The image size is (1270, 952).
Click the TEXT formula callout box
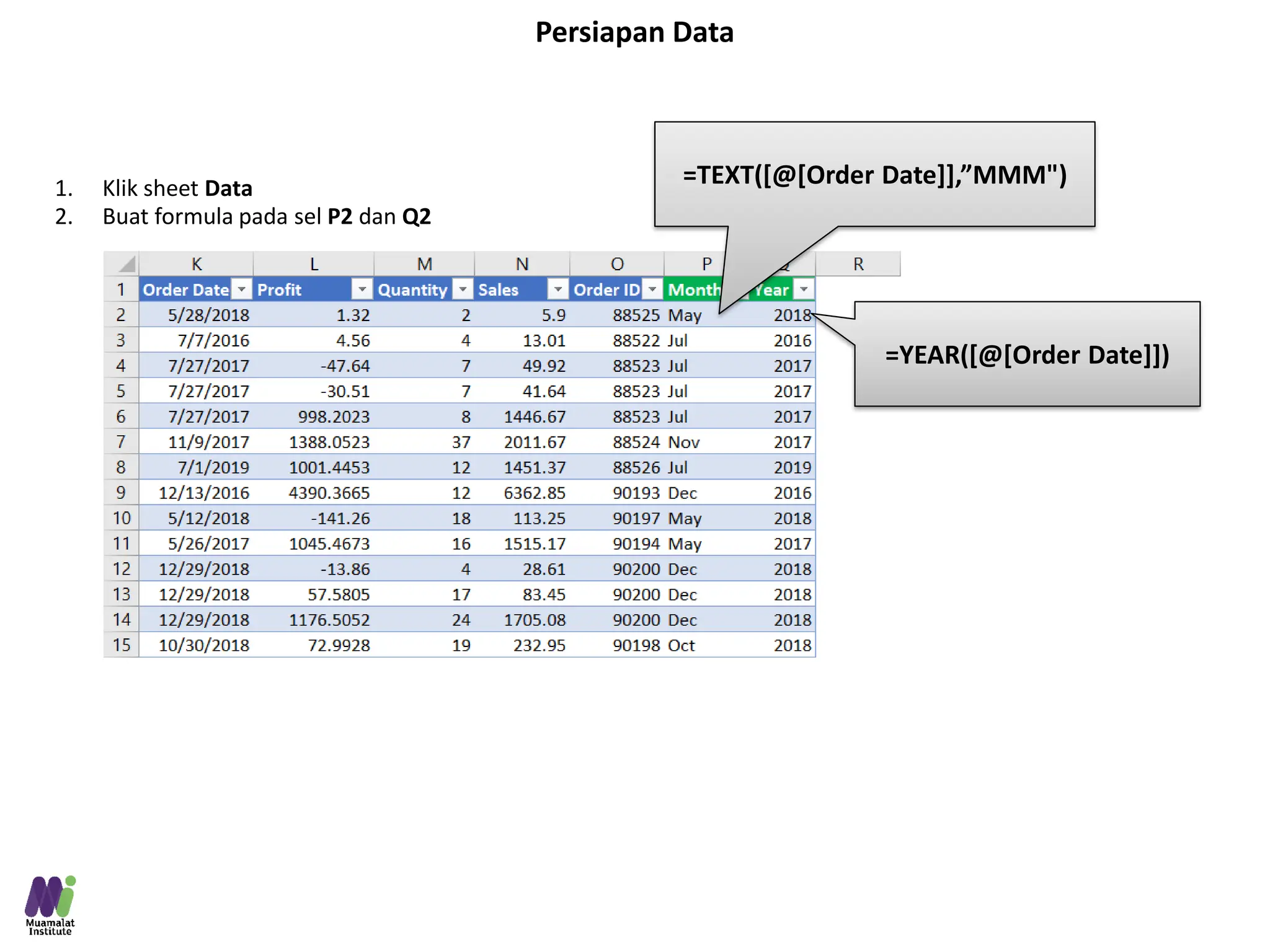tap(874, 174)
